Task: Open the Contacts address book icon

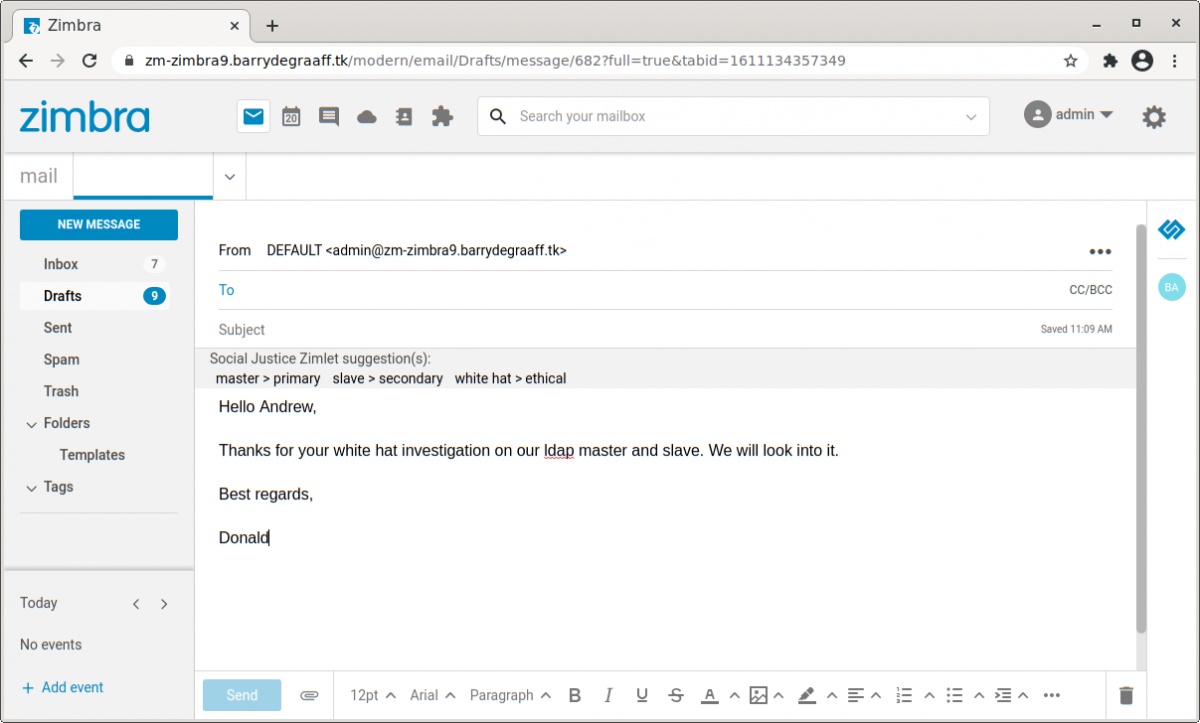Action: tap(404, 117)
